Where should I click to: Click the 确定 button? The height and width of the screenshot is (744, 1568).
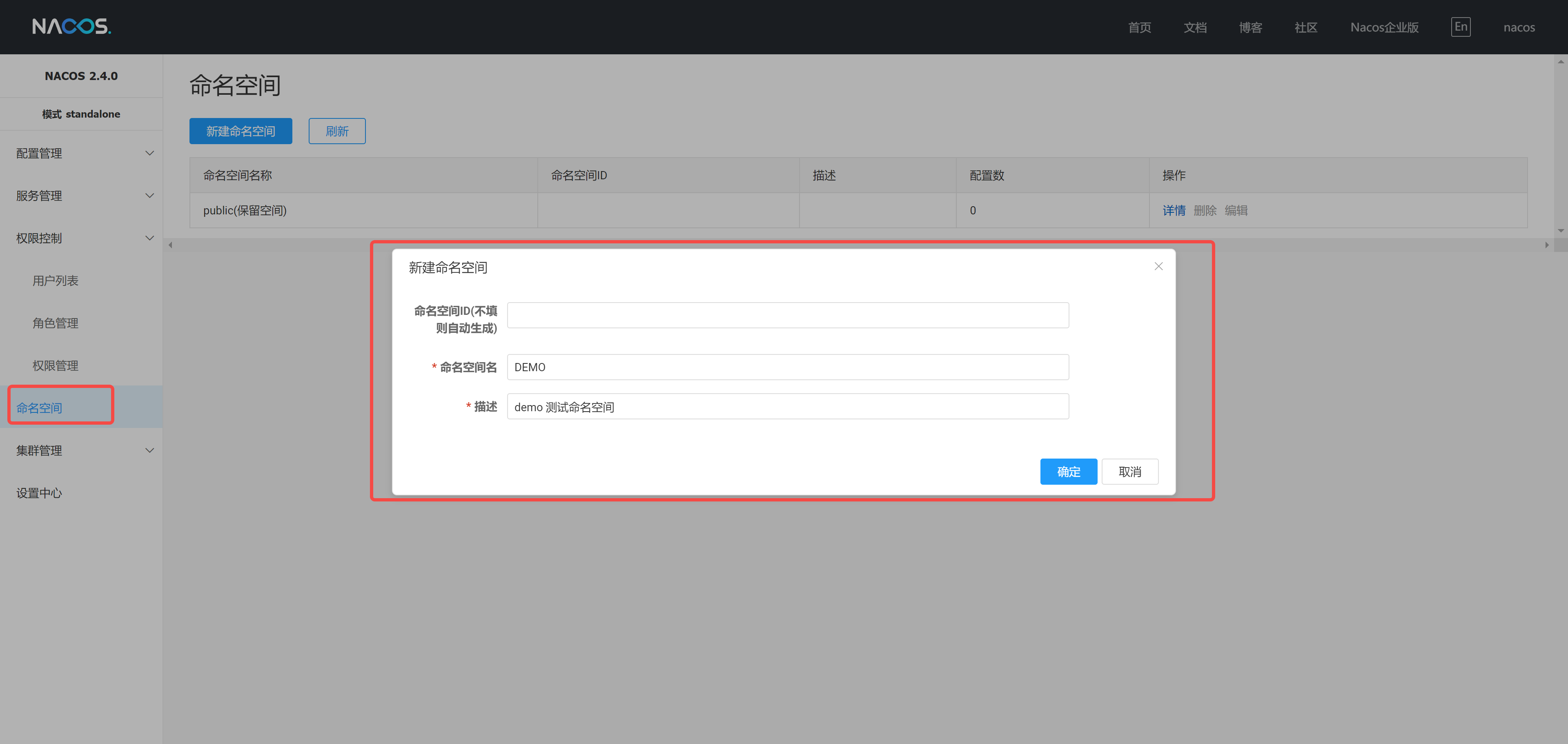click(x=1068, y=472)
